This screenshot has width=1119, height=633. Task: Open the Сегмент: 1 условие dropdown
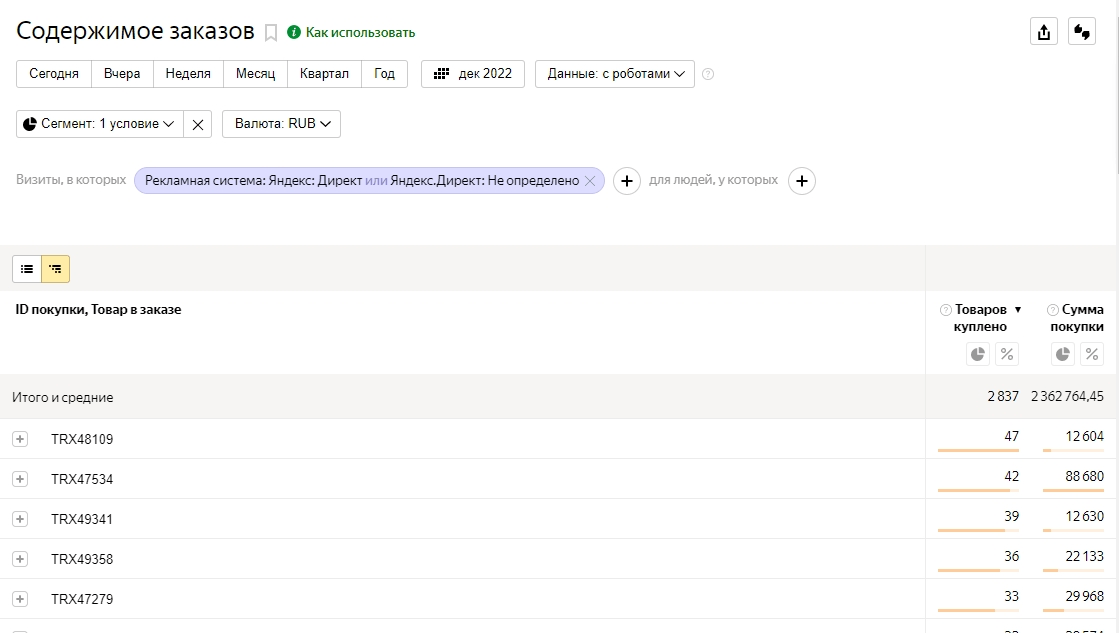(100, 124)
